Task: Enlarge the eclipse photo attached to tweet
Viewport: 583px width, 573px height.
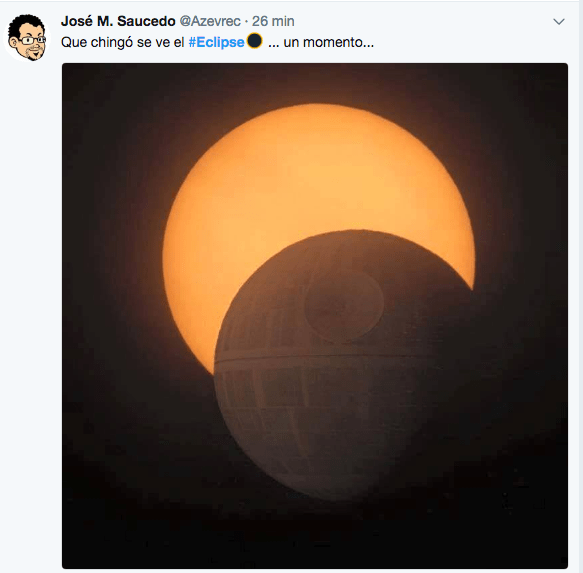Action: pos(315,316)
